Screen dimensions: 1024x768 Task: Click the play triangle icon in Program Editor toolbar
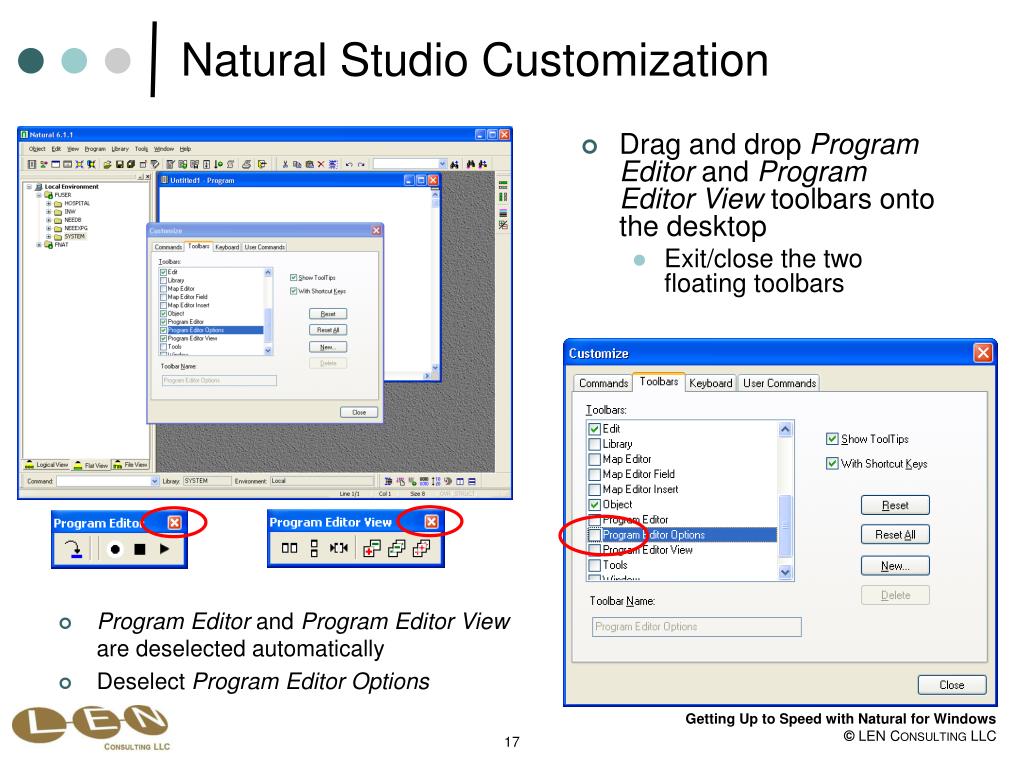164,549
